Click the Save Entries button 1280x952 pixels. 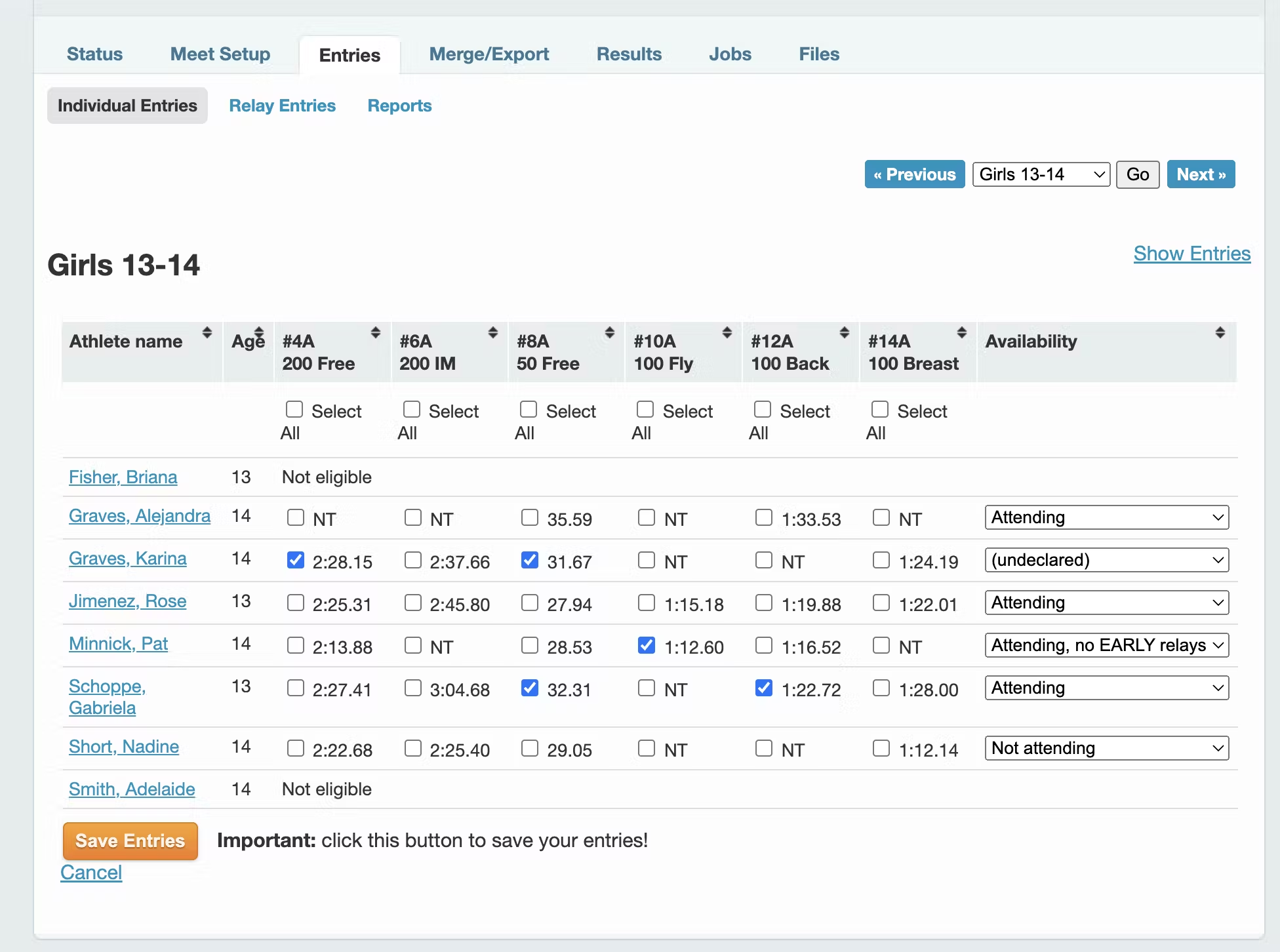point(130,841)
